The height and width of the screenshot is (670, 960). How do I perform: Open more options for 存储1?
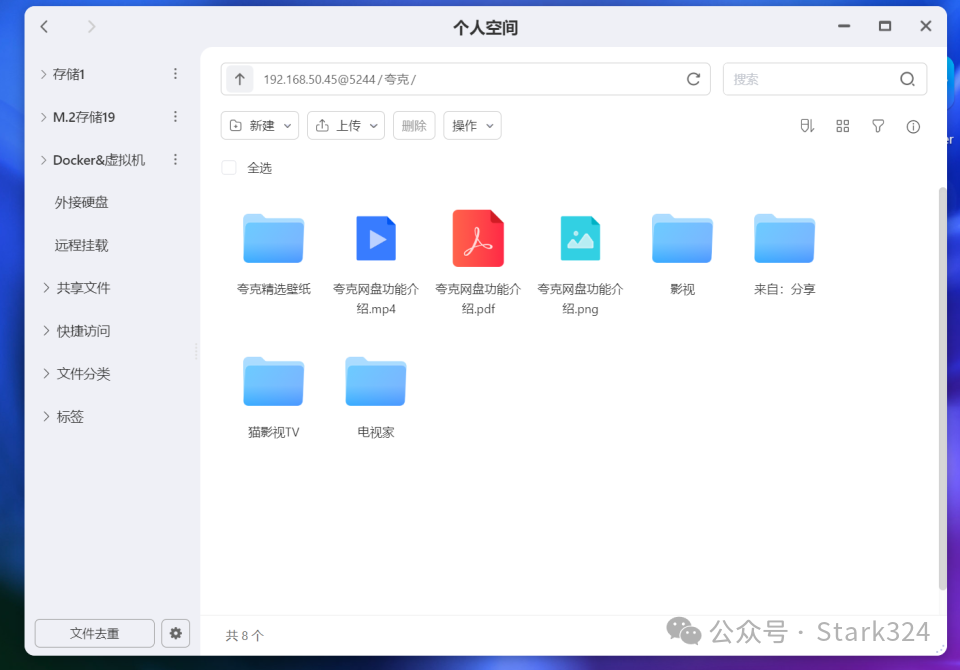pyautogui.click(x=175, y=74)
